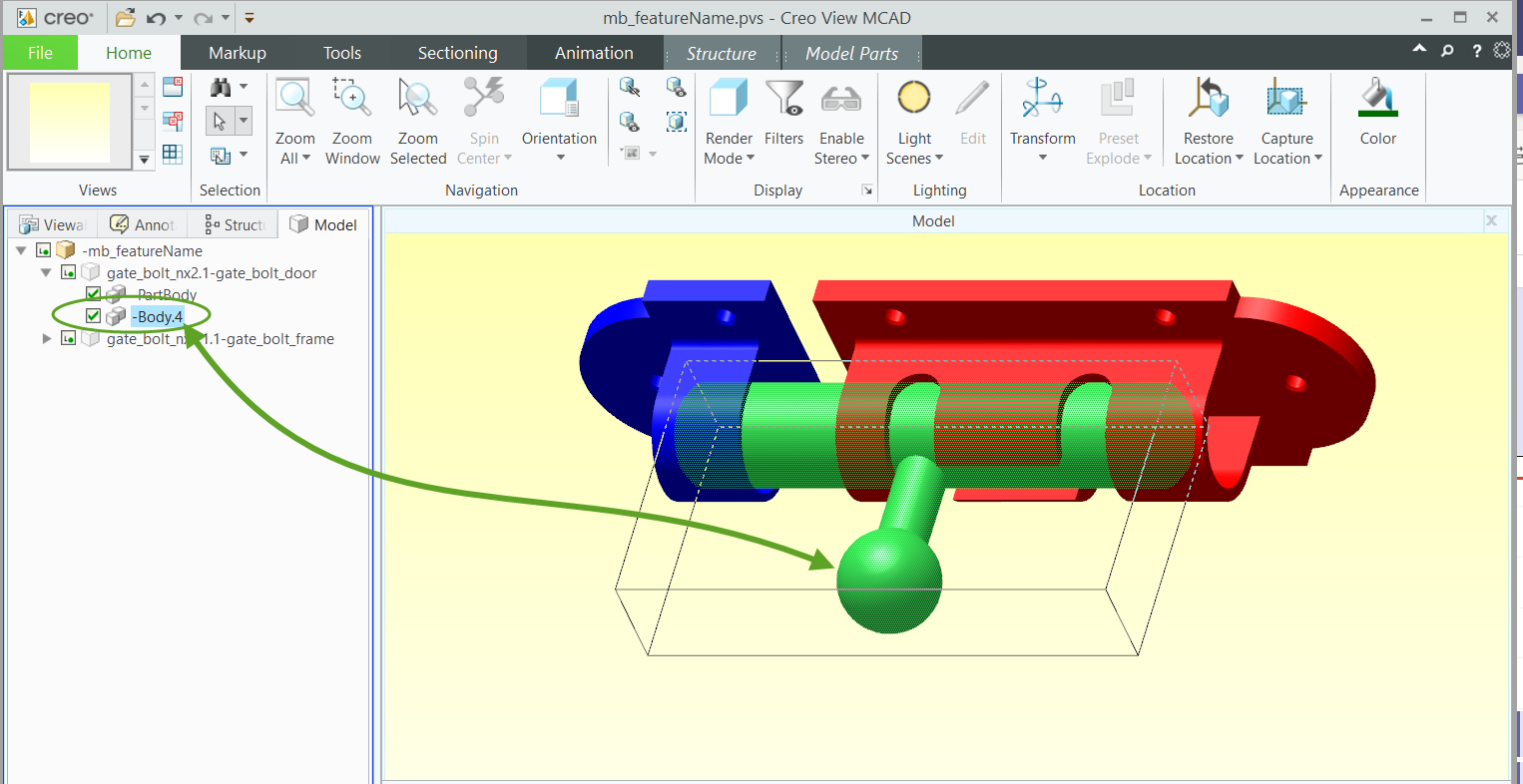Open the Zoom All dropdown arrow

tap(306, 158)
